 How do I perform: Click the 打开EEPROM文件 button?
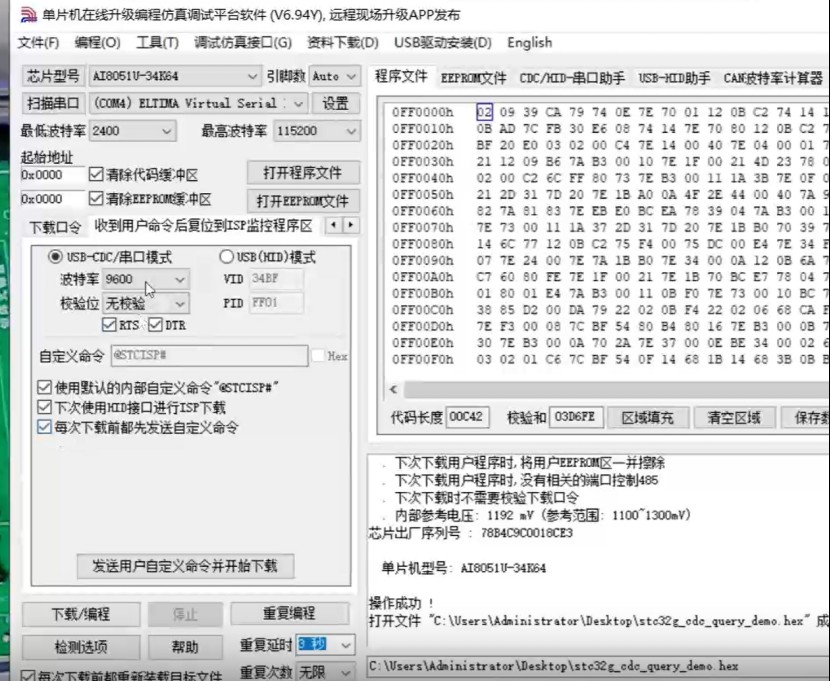[303, 201]
